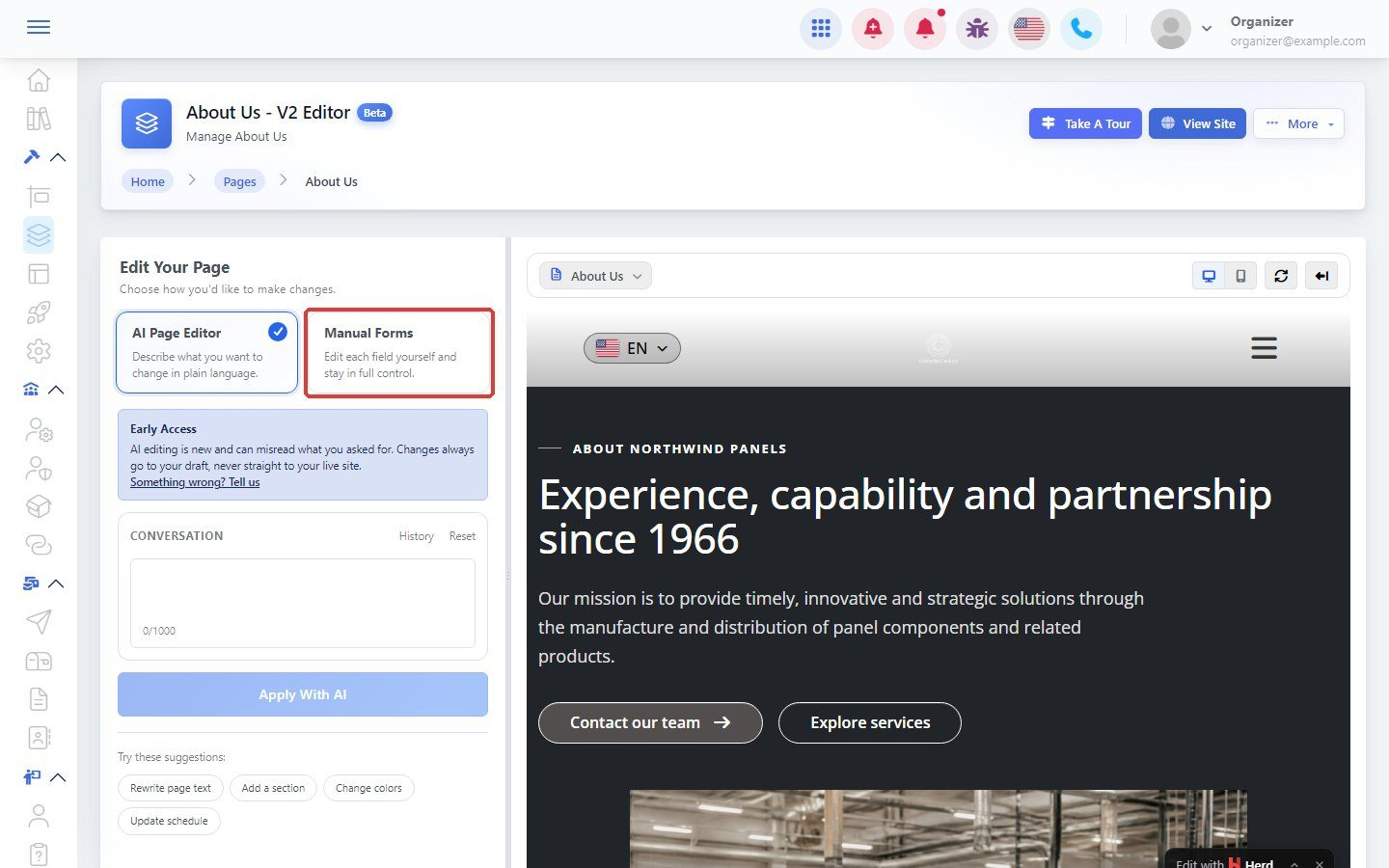Image resolution: width=1389 pixels, height=868 pixels.
Task: Click the US flag language icon in header
Action: (x=1029, y=29)
